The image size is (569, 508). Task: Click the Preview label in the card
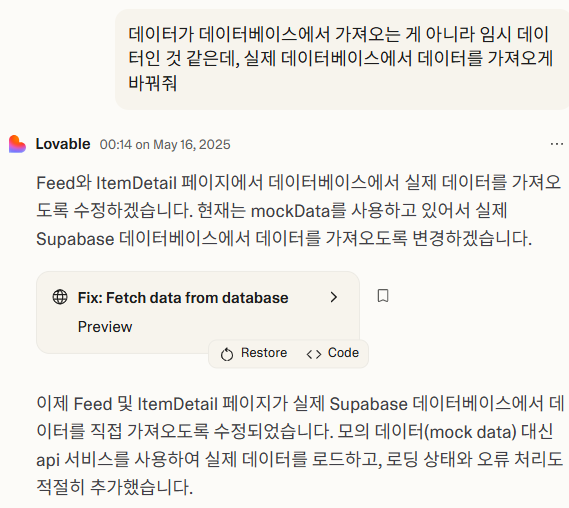105,327
